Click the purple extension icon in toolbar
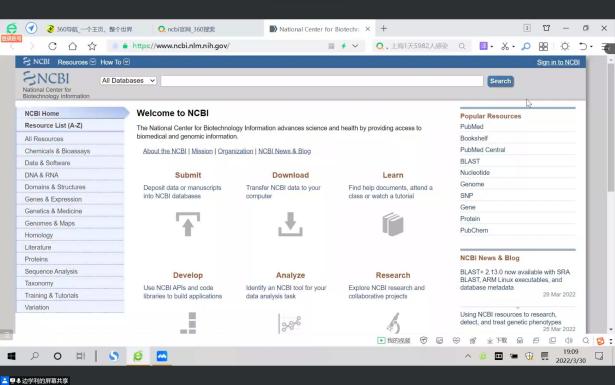615x385 pixels. (484, 46)
